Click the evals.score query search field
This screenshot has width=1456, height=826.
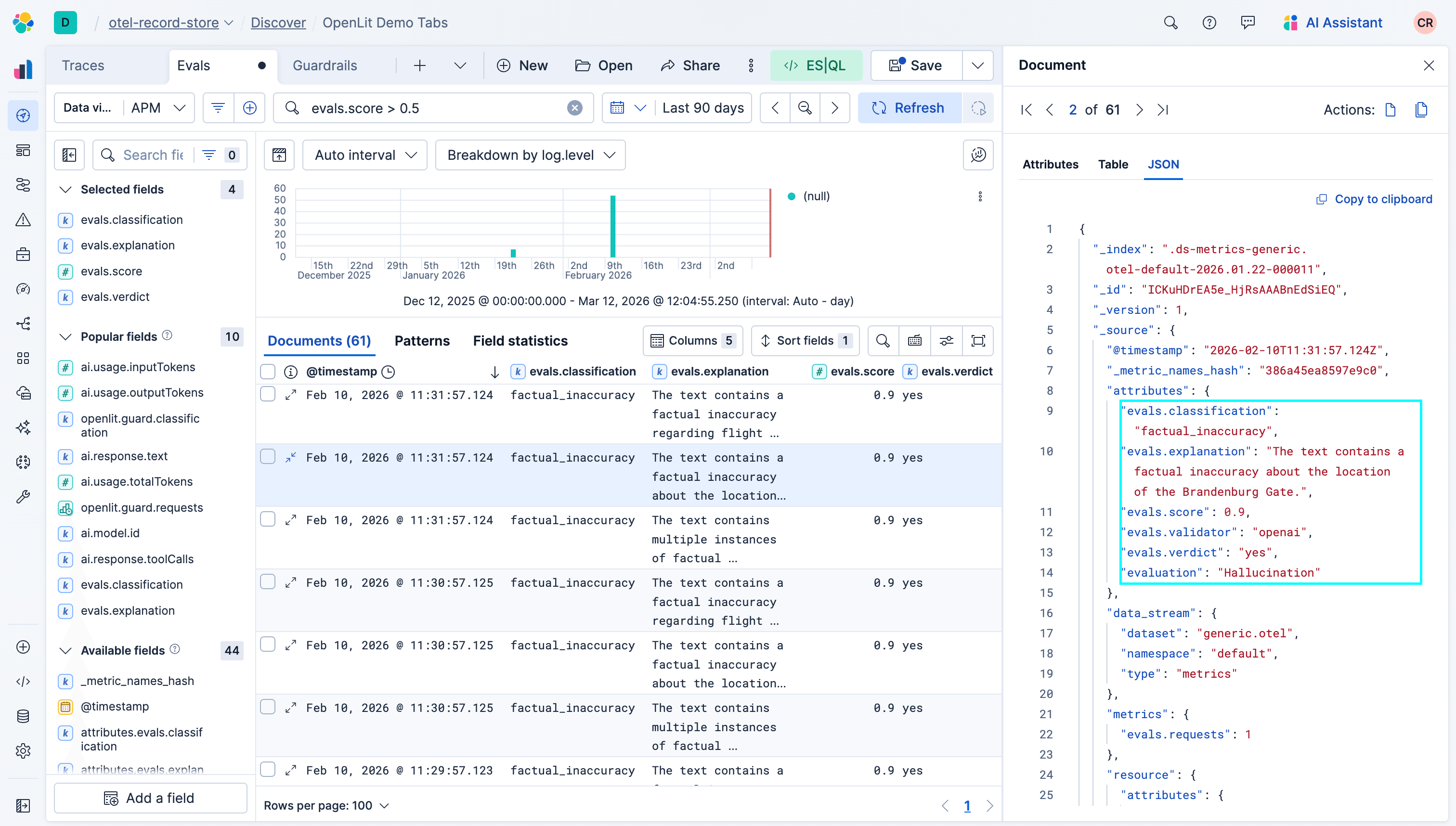coord(431,108)
